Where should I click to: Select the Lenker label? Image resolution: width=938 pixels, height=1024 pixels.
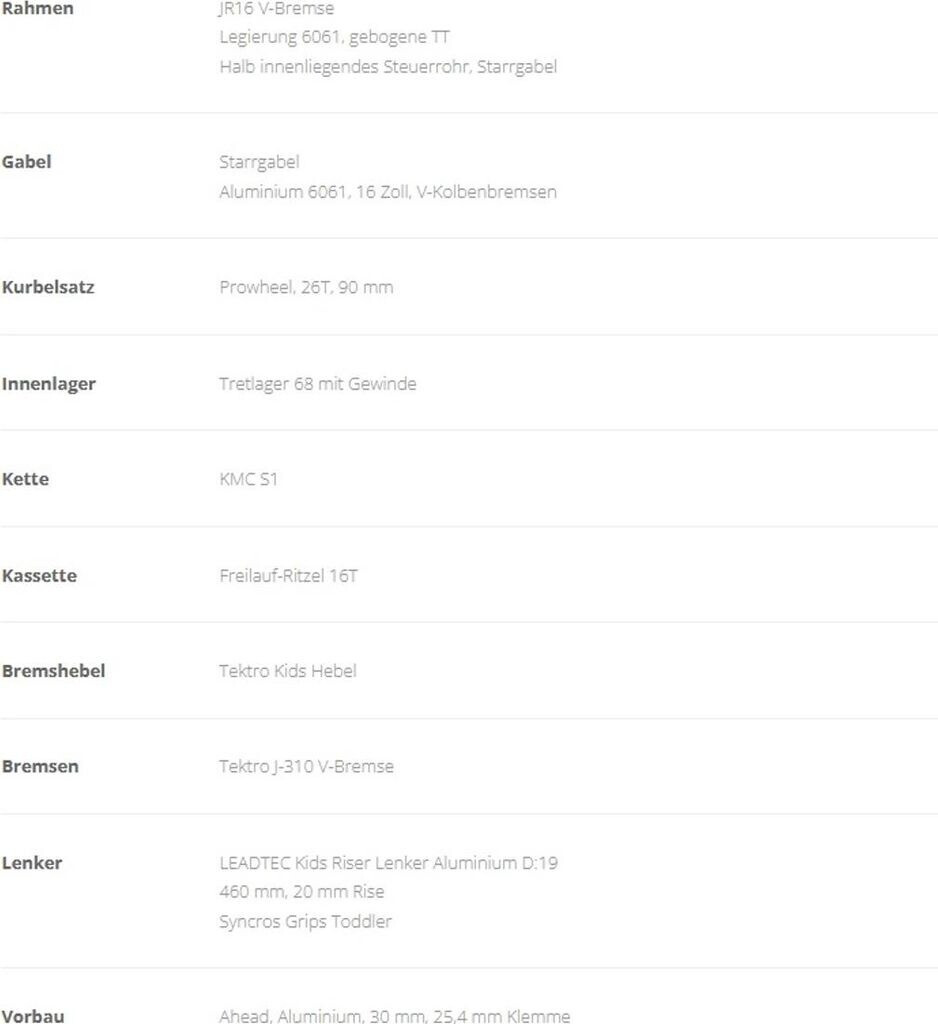(32, 863)
